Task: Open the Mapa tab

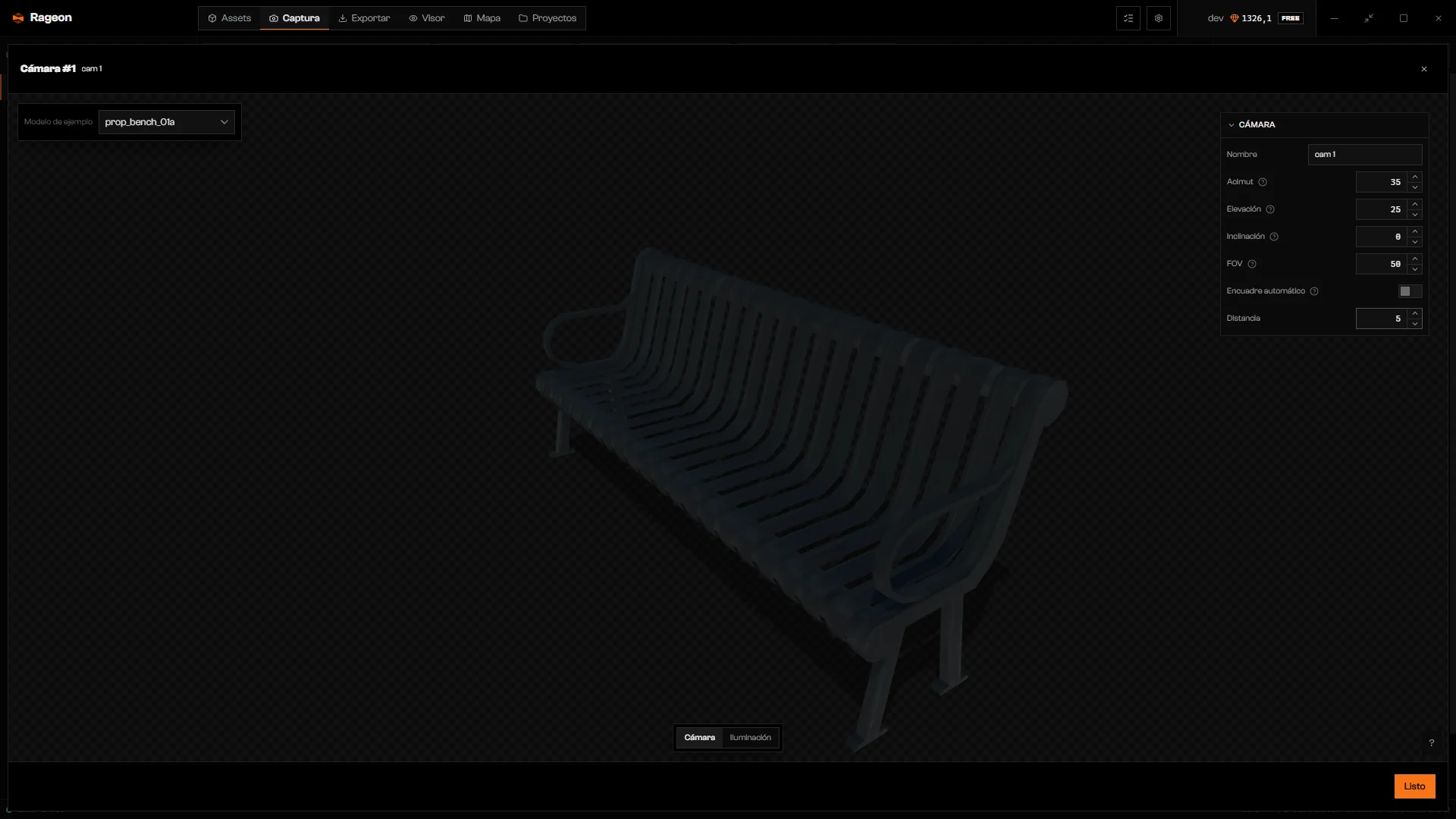Action: [482, 18]
